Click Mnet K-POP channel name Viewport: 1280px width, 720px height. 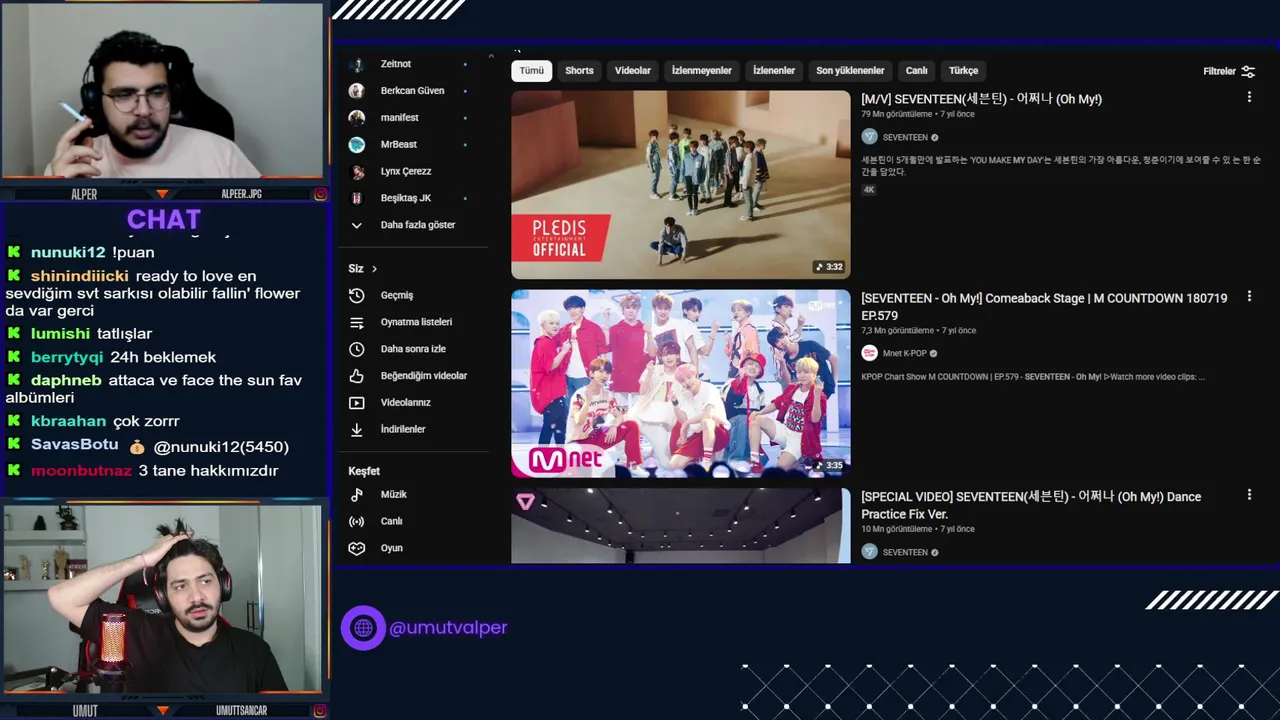(904, 353)
